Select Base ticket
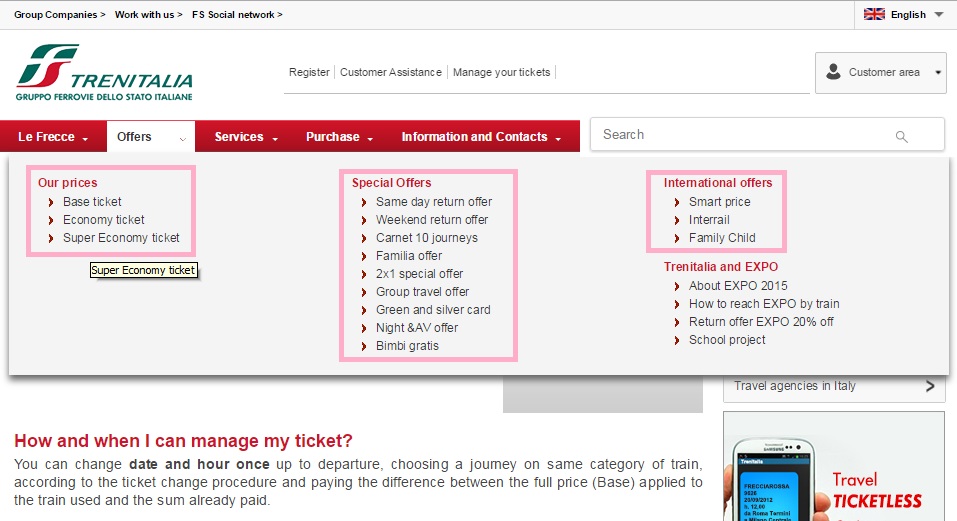This screenshot has width=957, height=521. tap(92, 201)
